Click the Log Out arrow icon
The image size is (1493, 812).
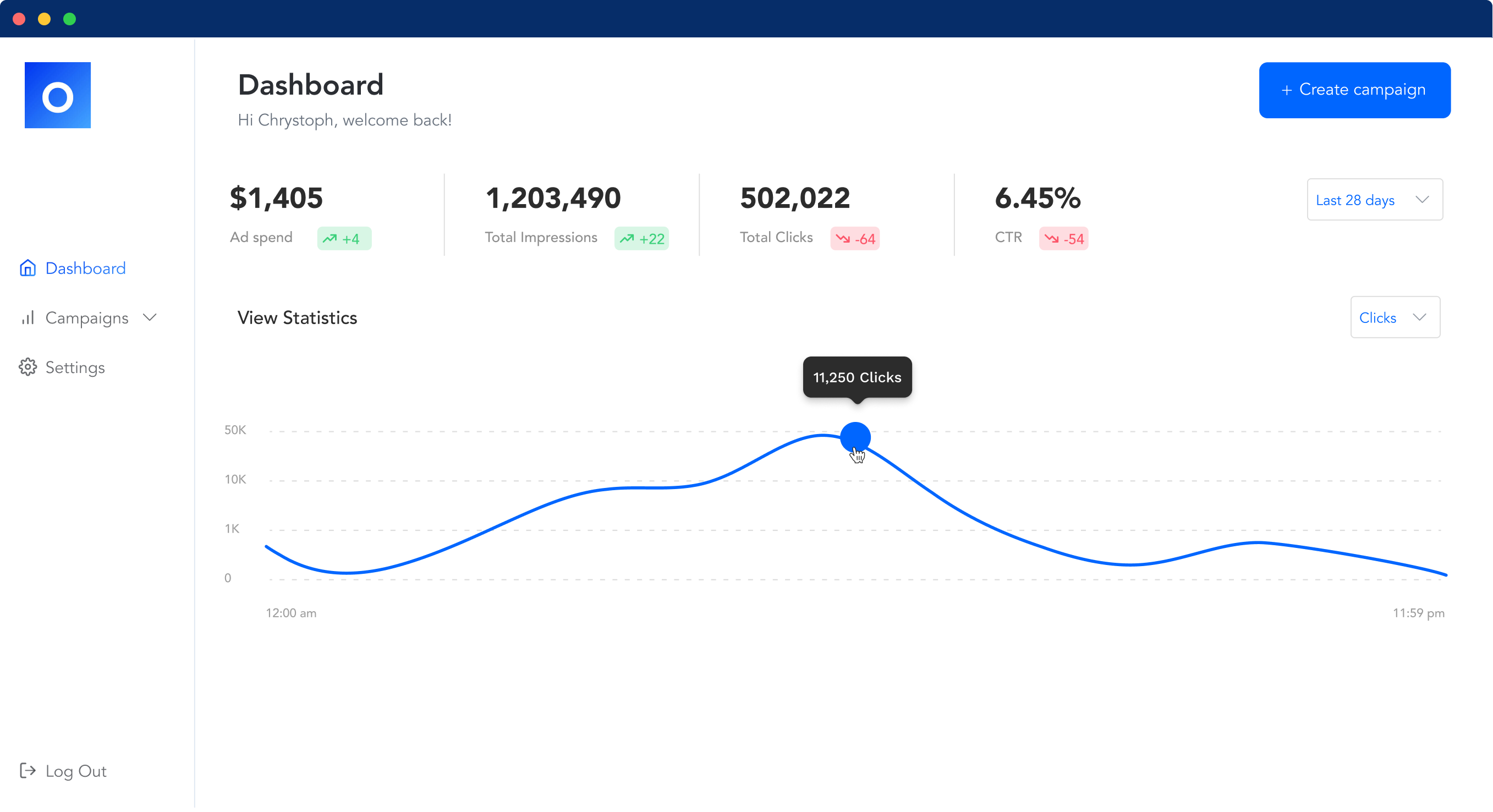[x=28, y=770]
